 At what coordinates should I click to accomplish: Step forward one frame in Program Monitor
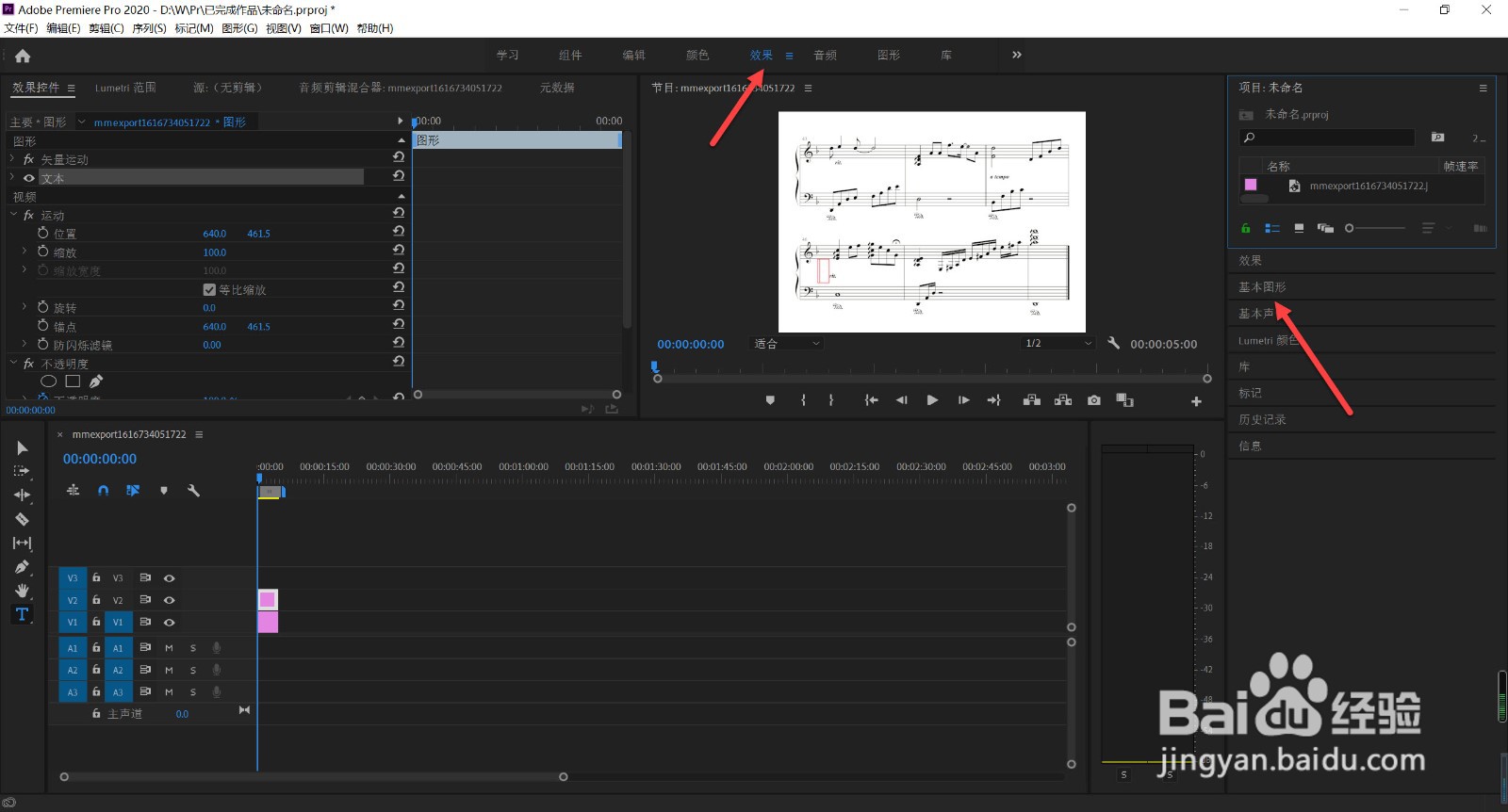[963, 400]
